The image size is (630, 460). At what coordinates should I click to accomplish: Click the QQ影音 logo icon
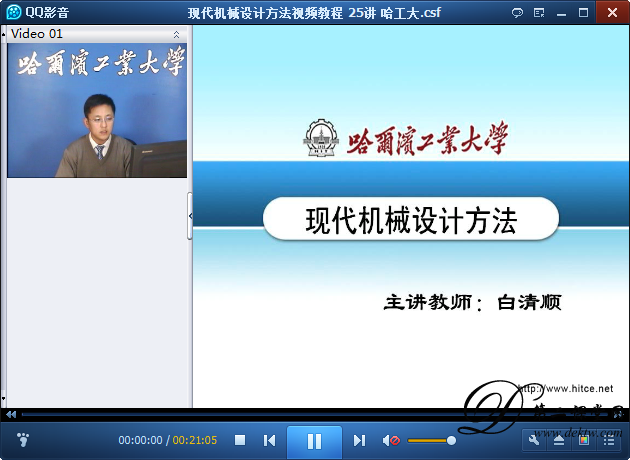click(14, 12)
